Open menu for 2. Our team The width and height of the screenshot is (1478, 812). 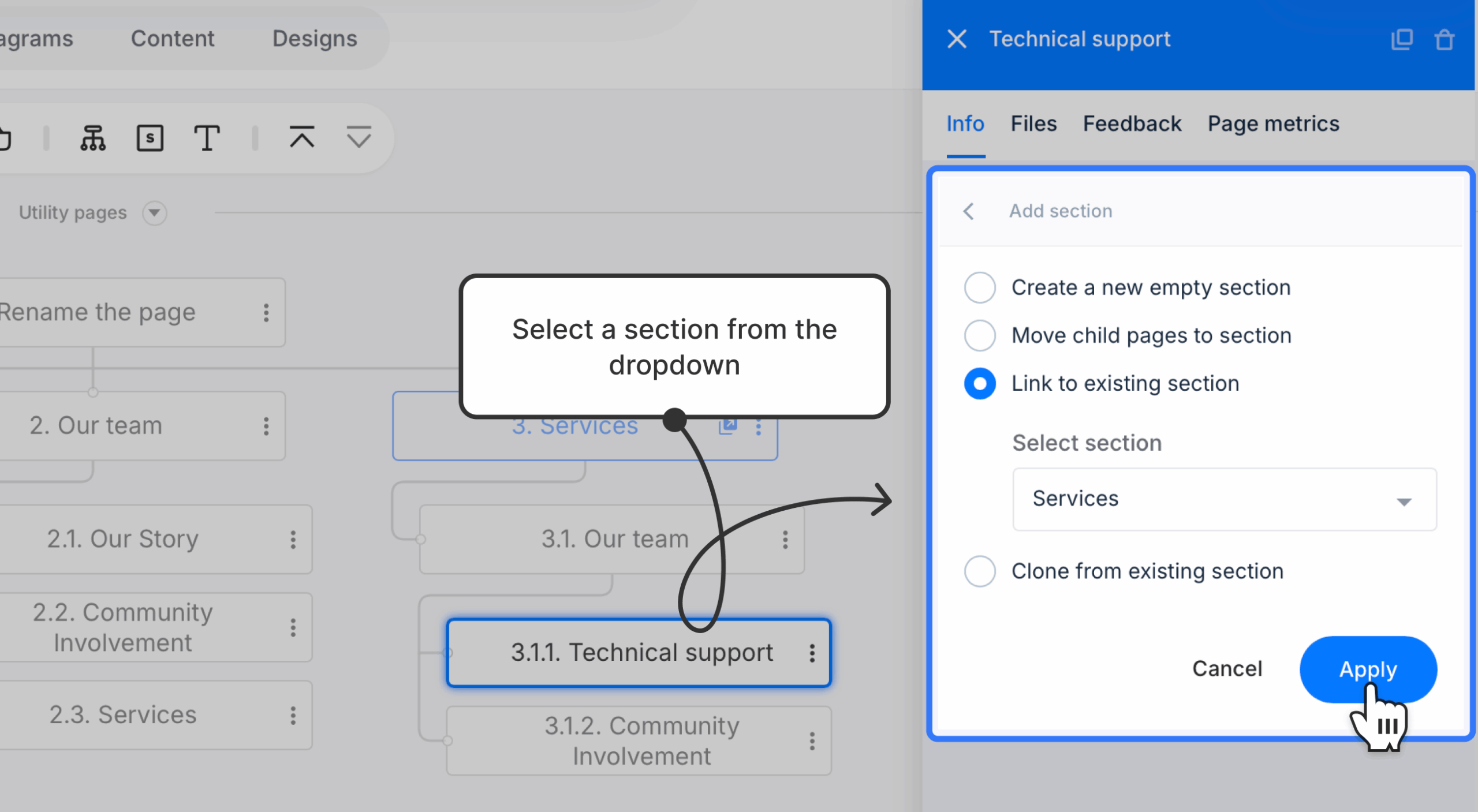[266, 426]
